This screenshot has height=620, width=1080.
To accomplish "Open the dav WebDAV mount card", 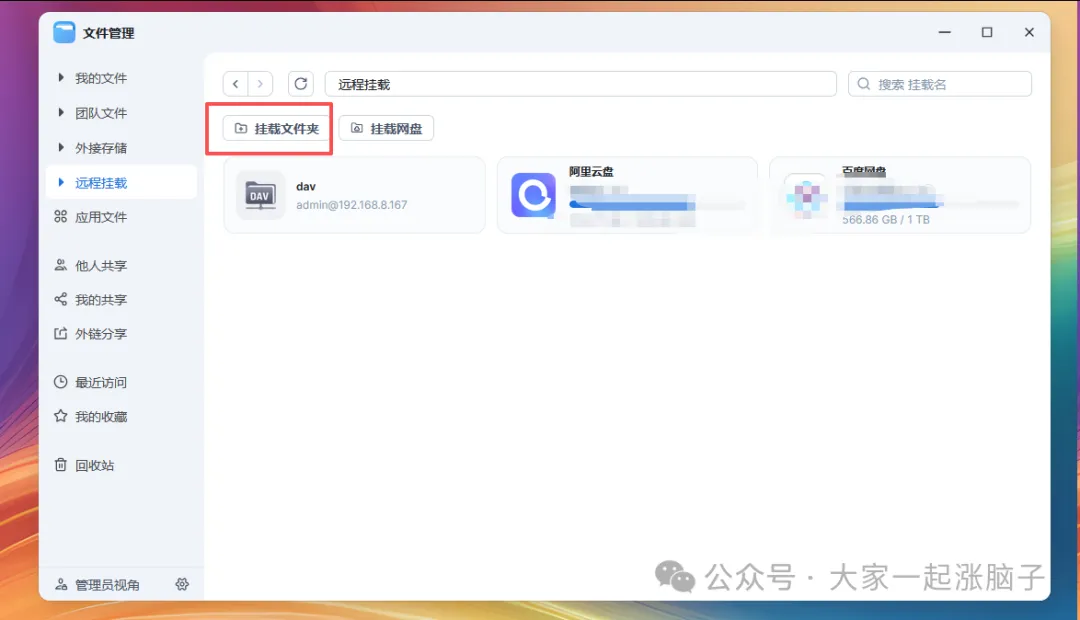I will click(355, 195).
